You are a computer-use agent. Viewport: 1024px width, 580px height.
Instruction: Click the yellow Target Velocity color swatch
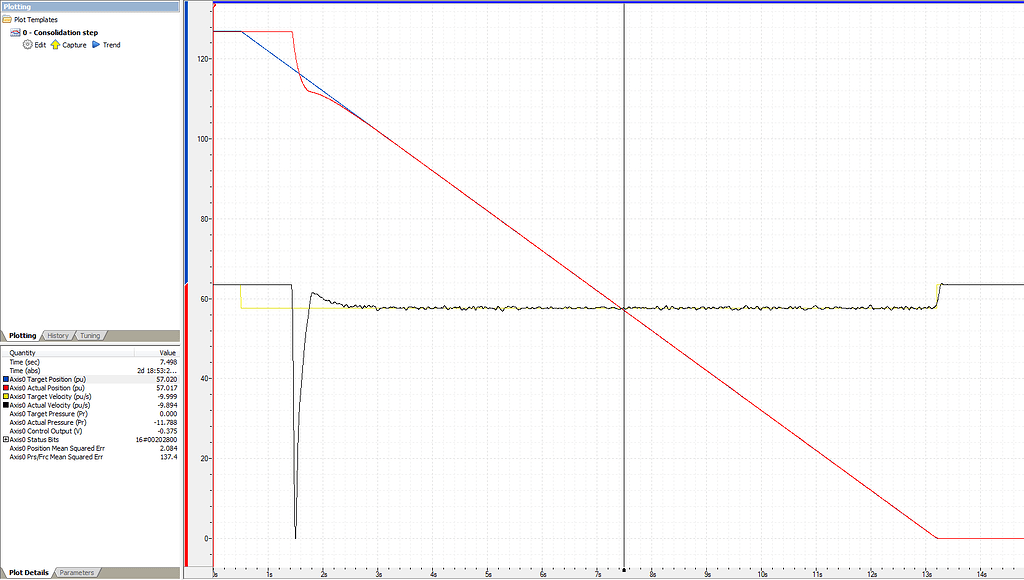point(6,397)
